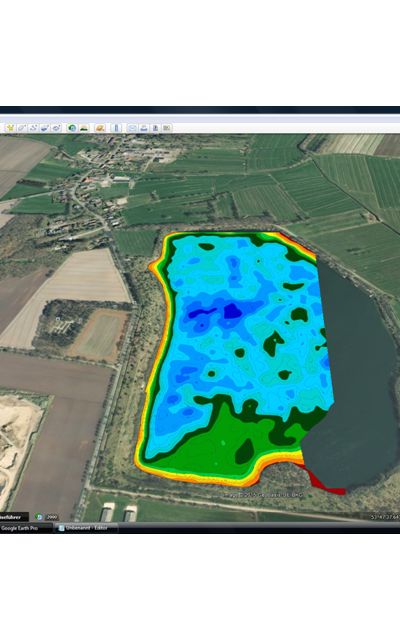Click the Email envelope icon
Viewport: 400px width, 640px height.
(132, 128)
